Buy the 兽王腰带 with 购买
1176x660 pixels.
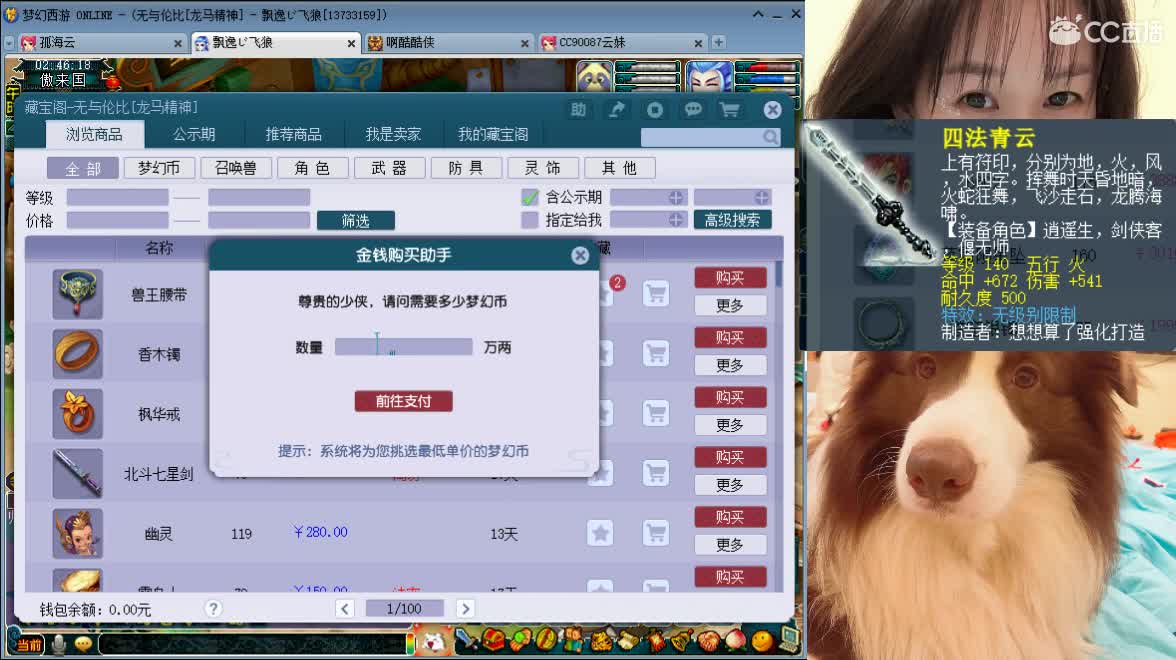(730, 278)
